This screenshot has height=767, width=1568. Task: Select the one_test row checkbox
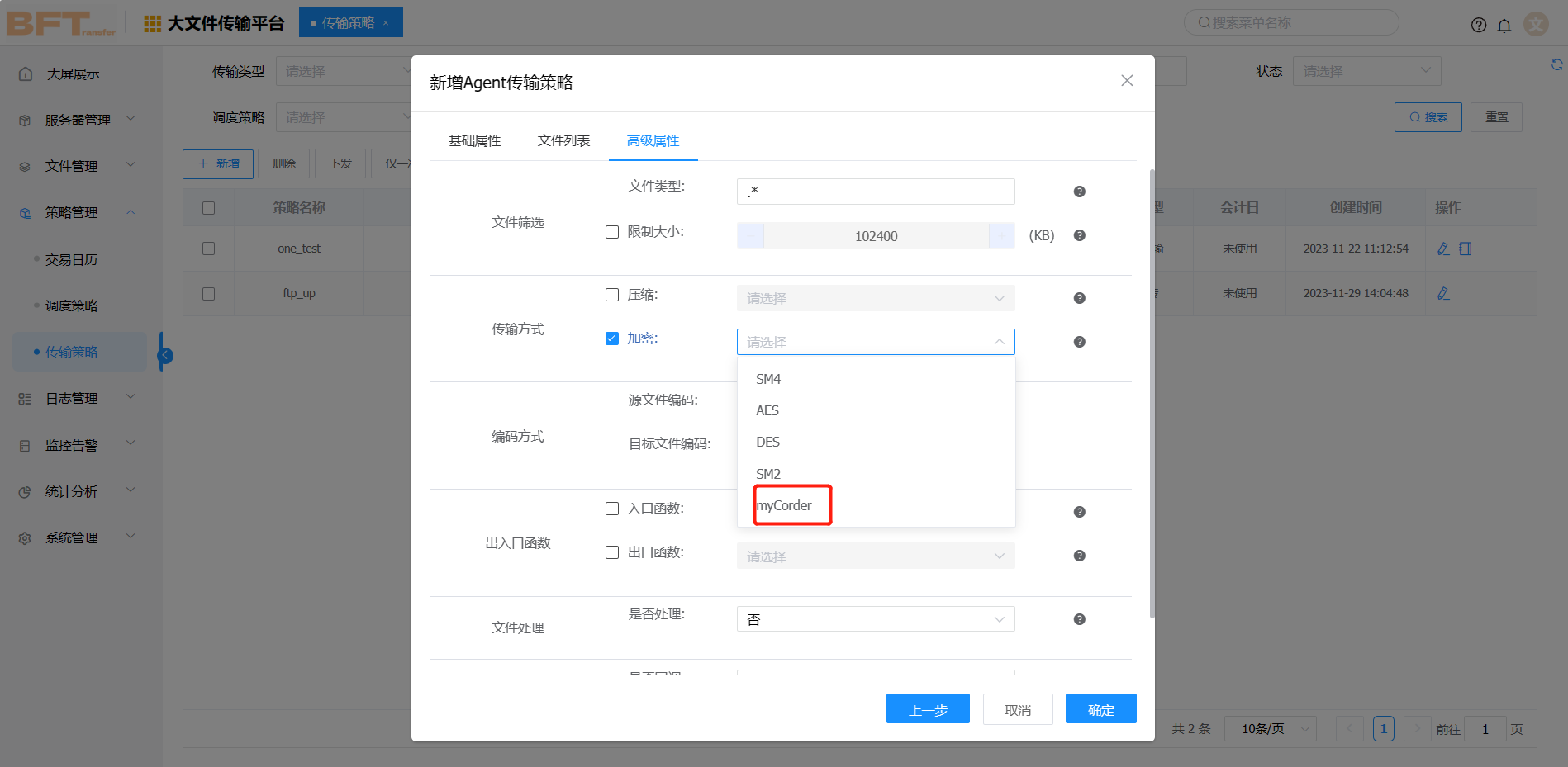[208, 249]
